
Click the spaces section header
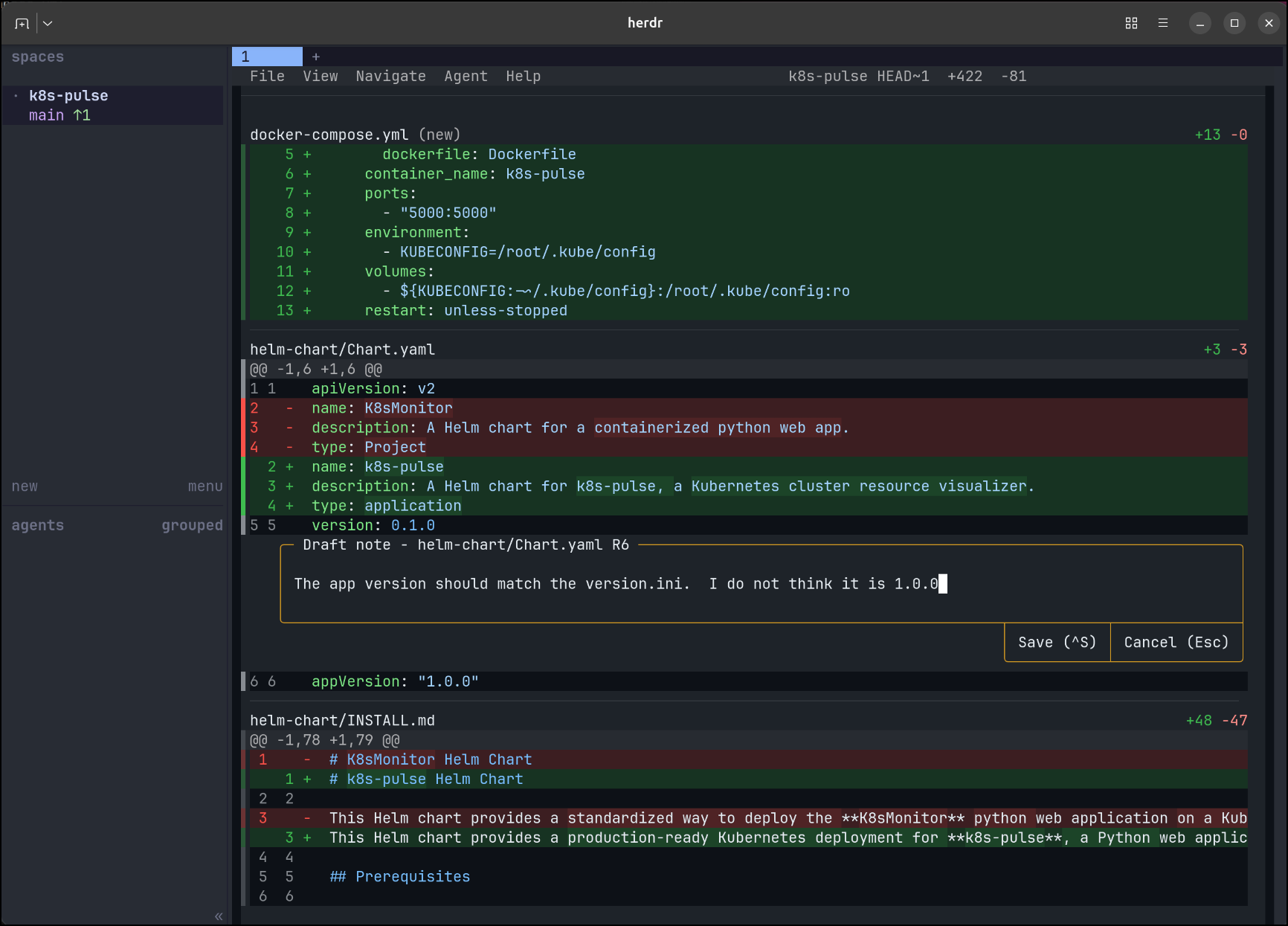[38, 57]
